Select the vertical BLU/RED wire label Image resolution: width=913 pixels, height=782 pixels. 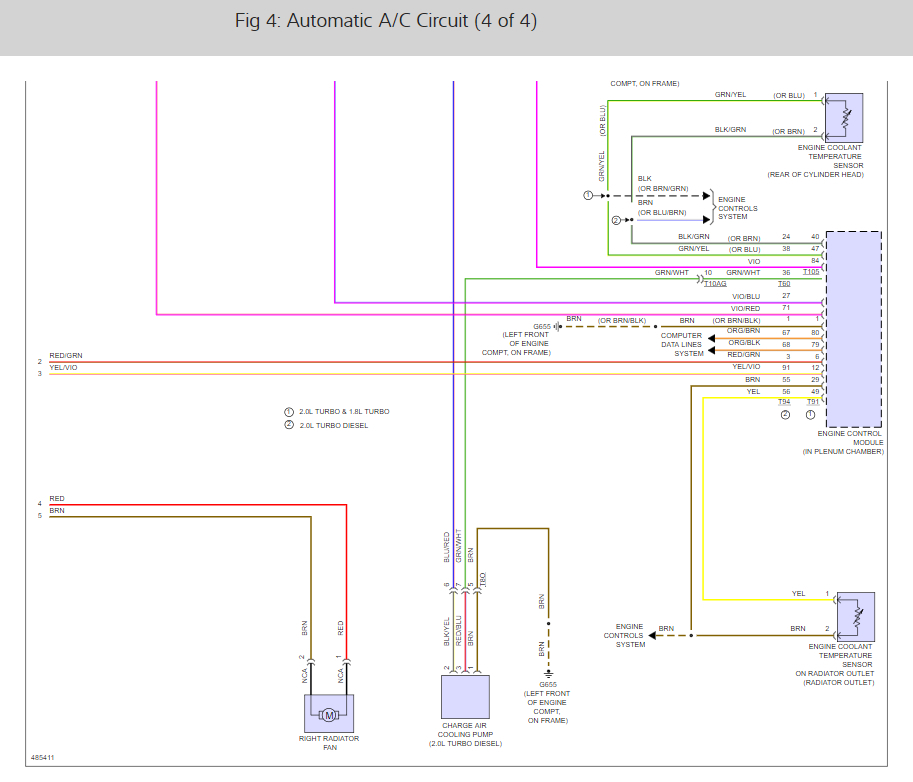[x=447, y=547]
